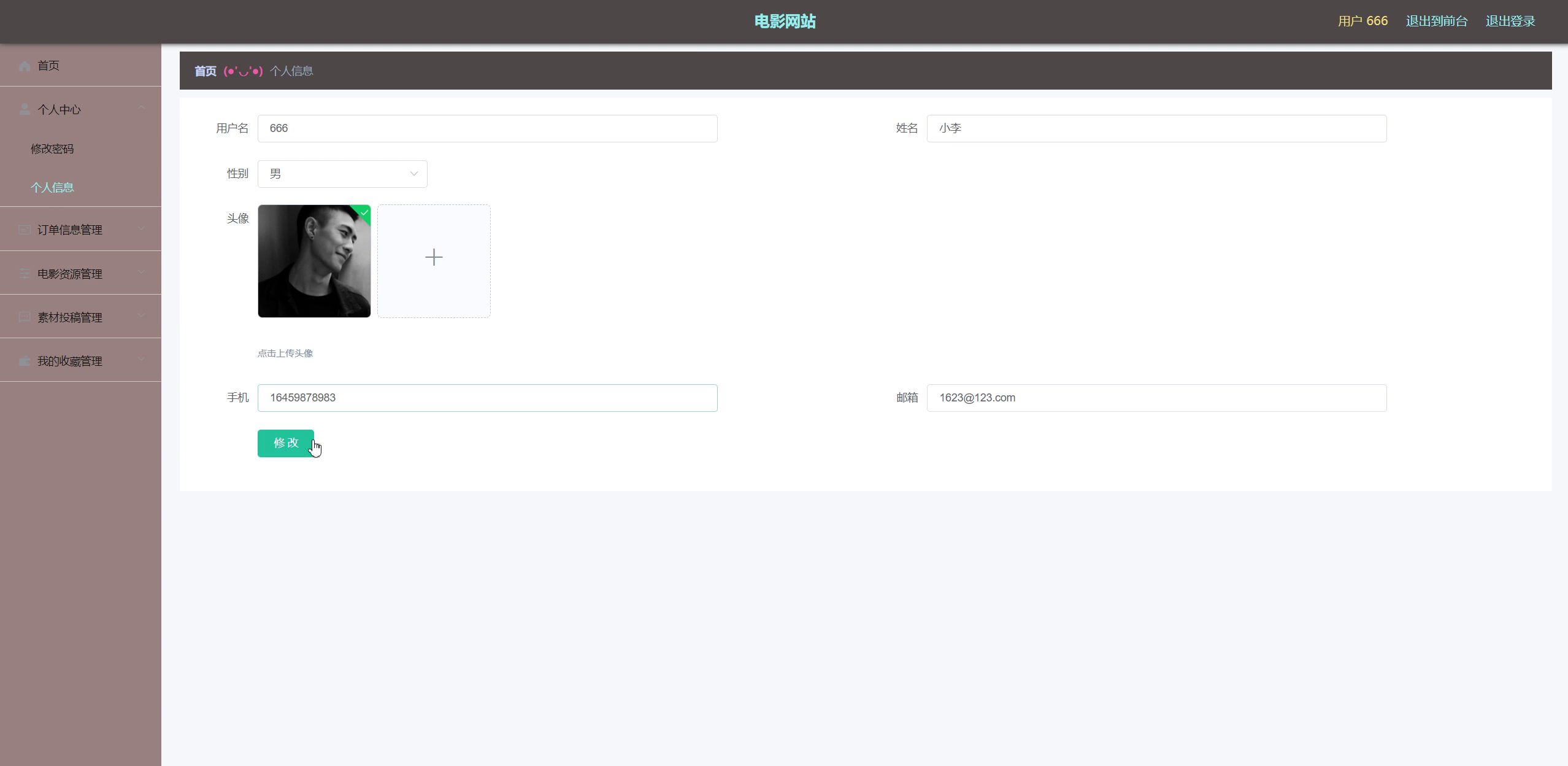The image size is (1568, 766).
Task: Collapse the 个人中心 menu chevron
Action: pos(142,107)
